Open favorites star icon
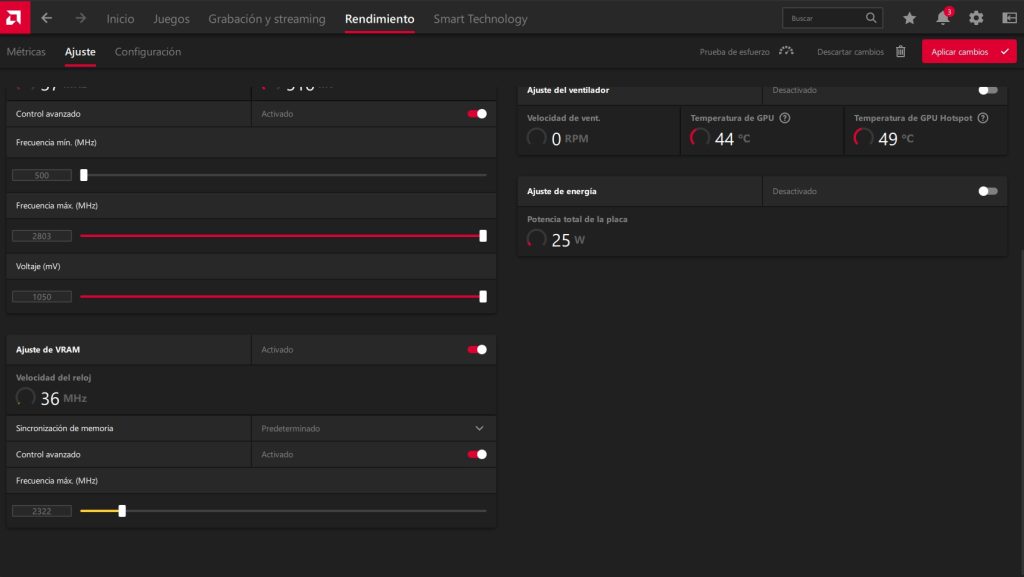The height and width of the screenshot is (577, 1024). point(909,18)
